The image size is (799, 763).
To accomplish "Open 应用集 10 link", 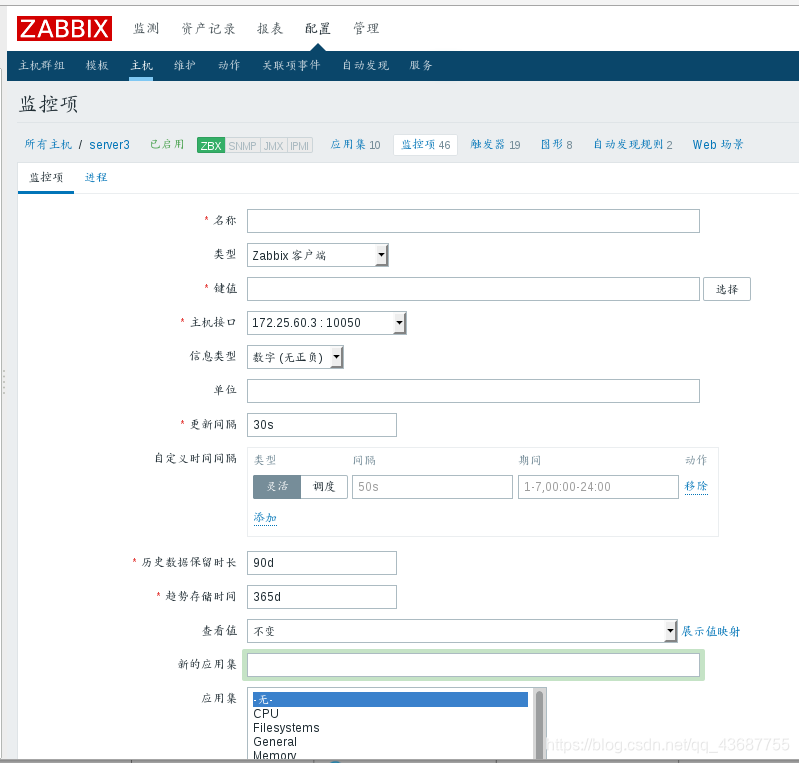I will (355, 145).
